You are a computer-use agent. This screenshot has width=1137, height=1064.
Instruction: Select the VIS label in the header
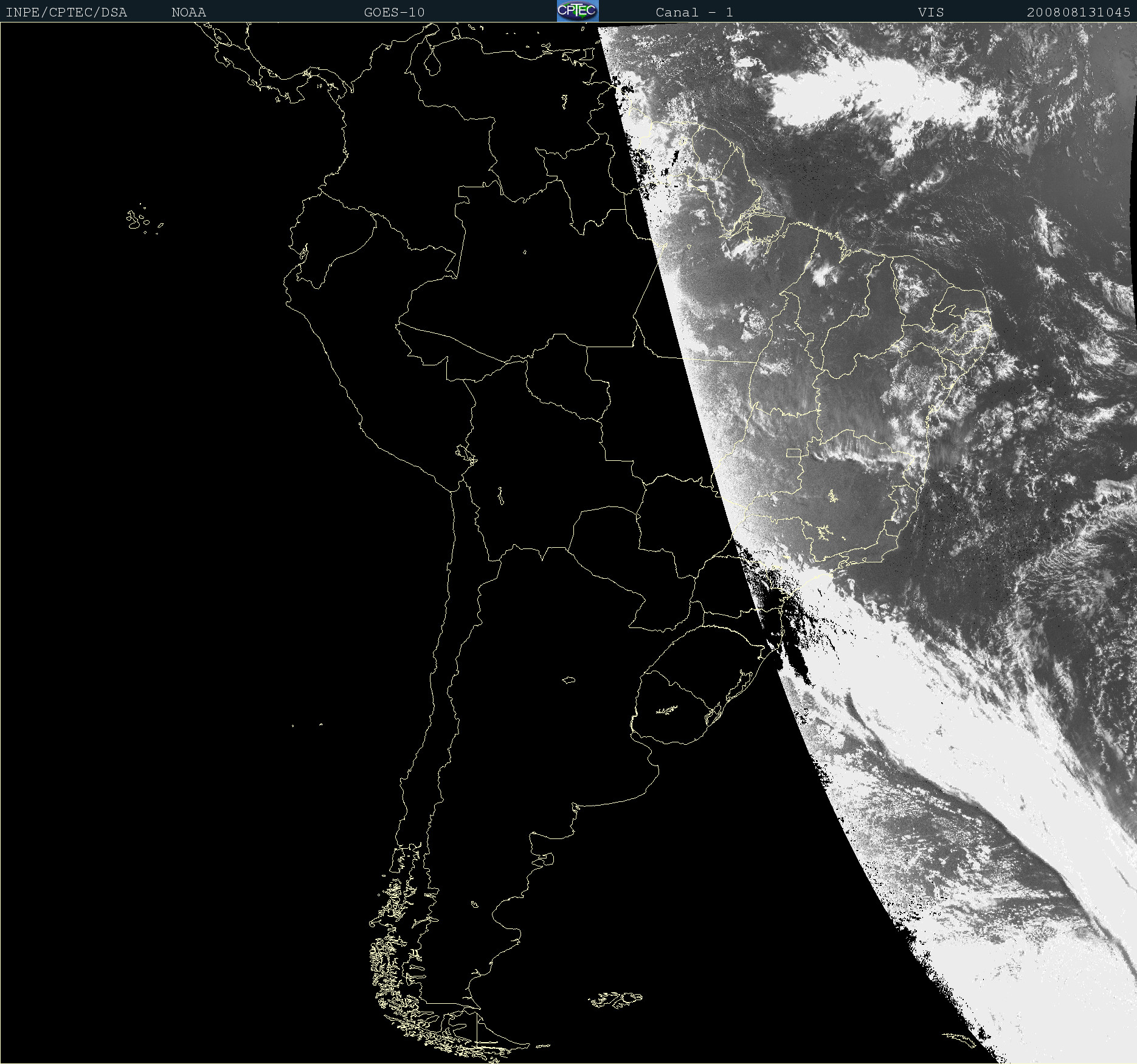(x=931, y=12)
